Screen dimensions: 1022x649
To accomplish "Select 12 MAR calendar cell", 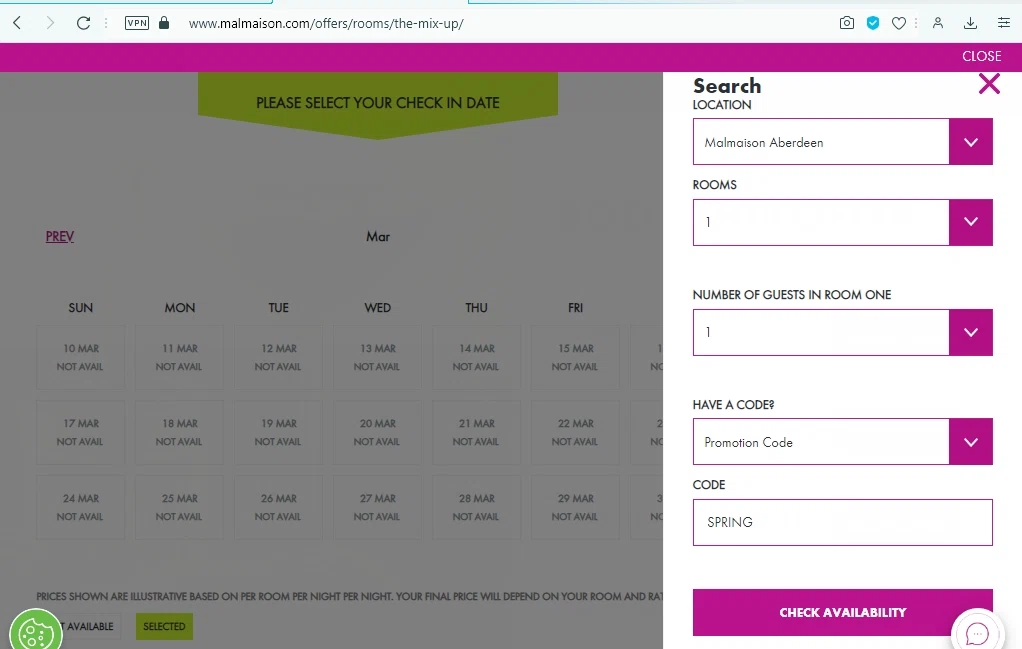I will pos(278,358).
